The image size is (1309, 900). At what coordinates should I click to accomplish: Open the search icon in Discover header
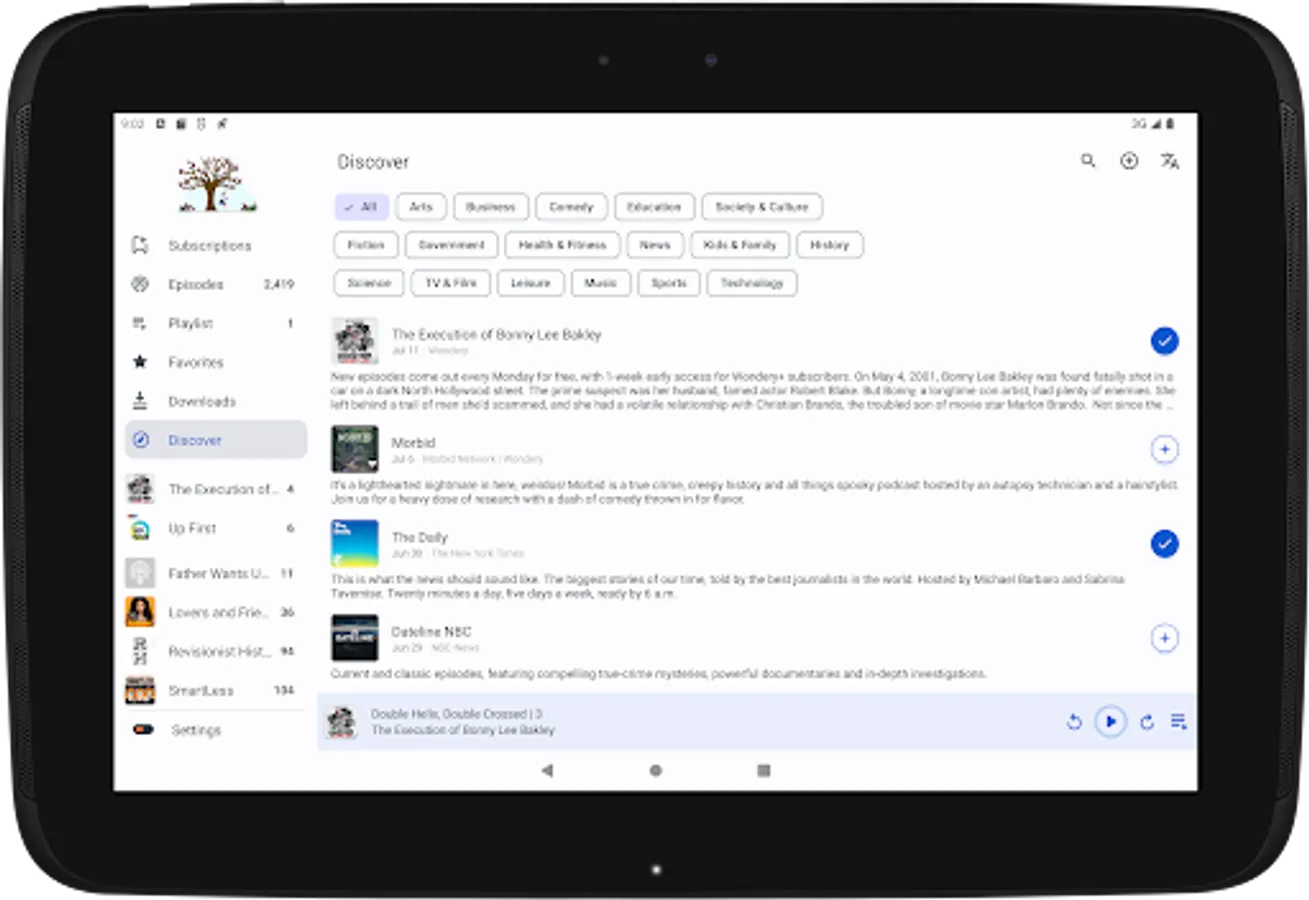(1088, 161)
